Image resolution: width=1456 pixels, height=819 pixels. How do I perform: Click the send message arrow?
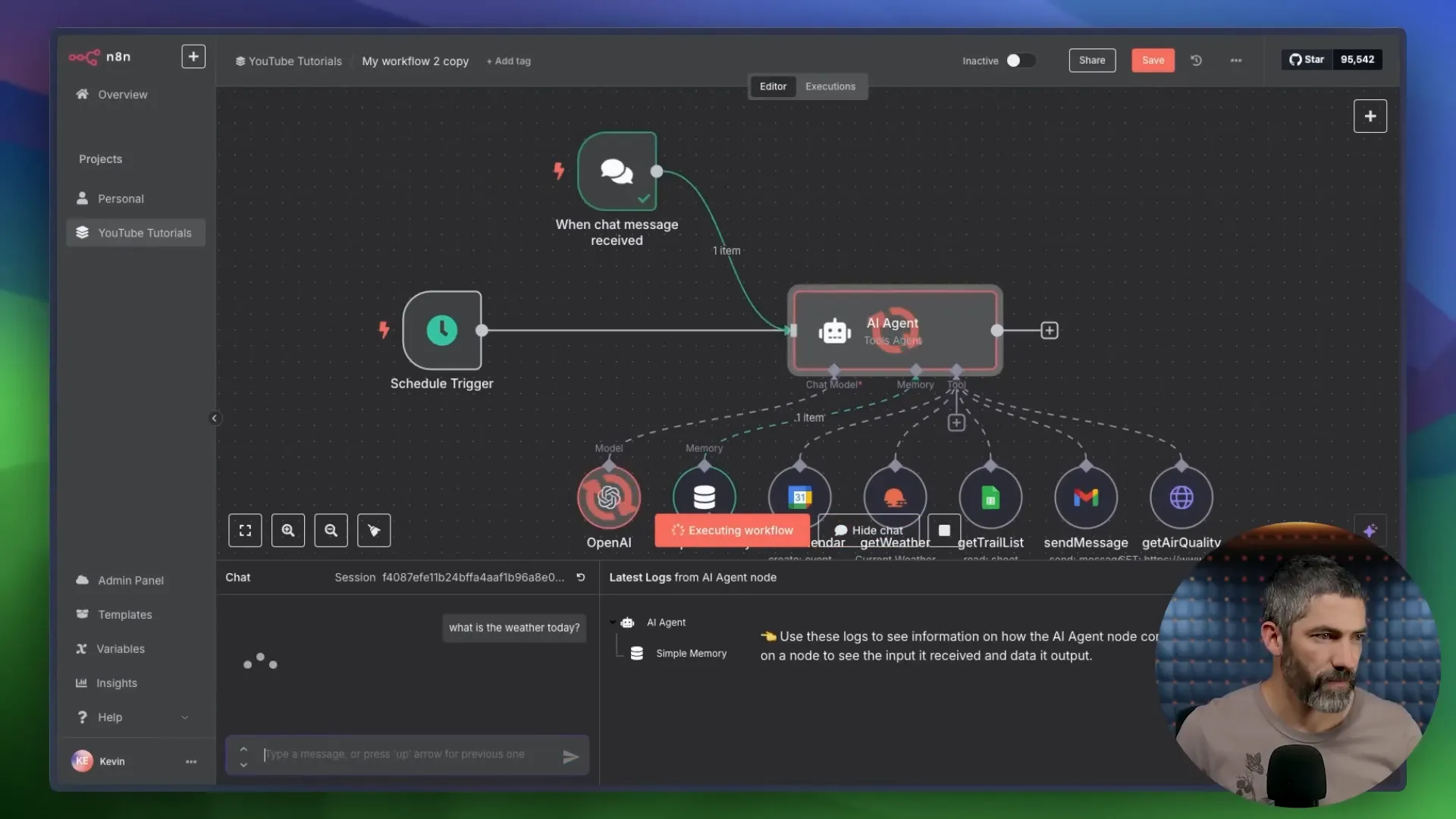pos(571,756)
